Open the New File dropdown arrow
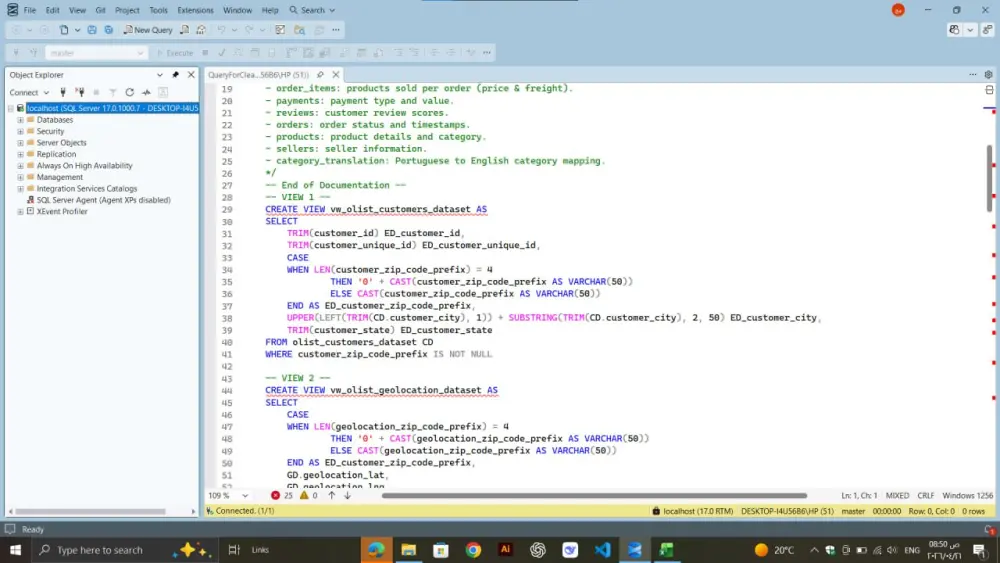Image resolution: width=1000 pixels, height=563 pixels. point(77,30)
